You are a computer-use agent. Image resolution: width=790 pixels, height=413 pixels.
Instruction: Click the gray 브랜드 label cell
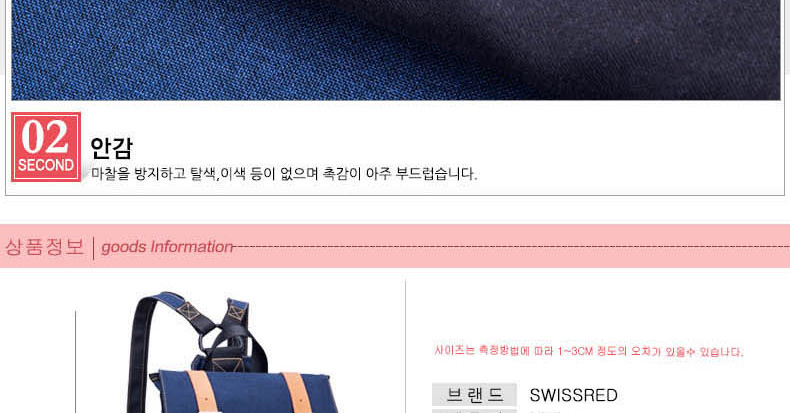point(475,395)
